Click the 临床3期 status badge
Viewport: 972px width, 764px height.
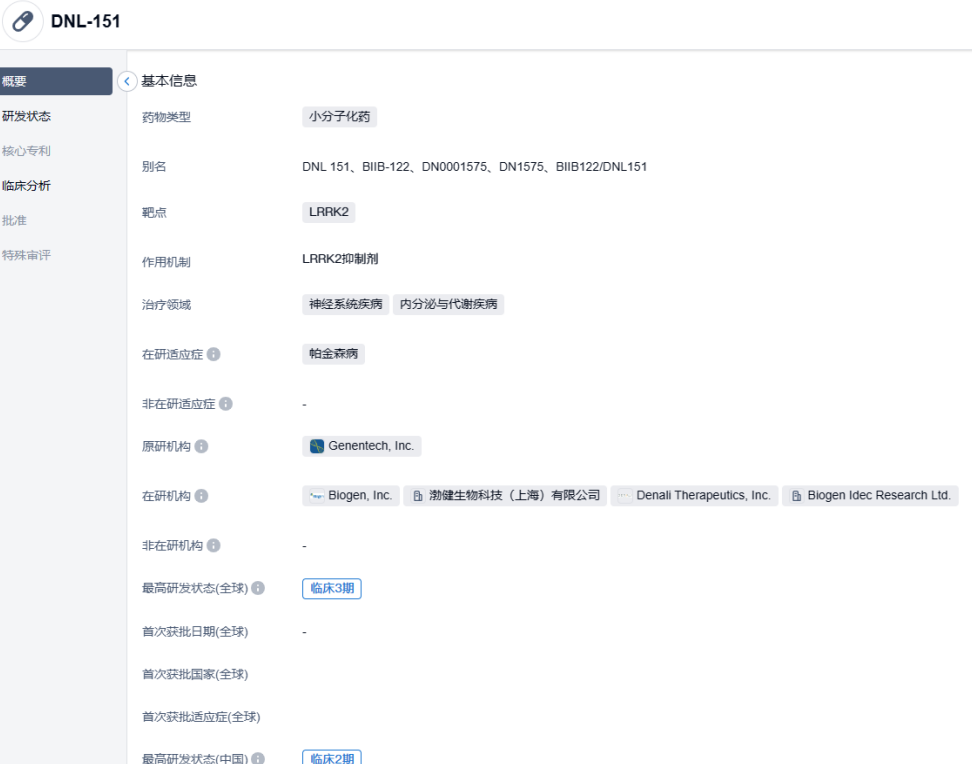click(331, 589)
